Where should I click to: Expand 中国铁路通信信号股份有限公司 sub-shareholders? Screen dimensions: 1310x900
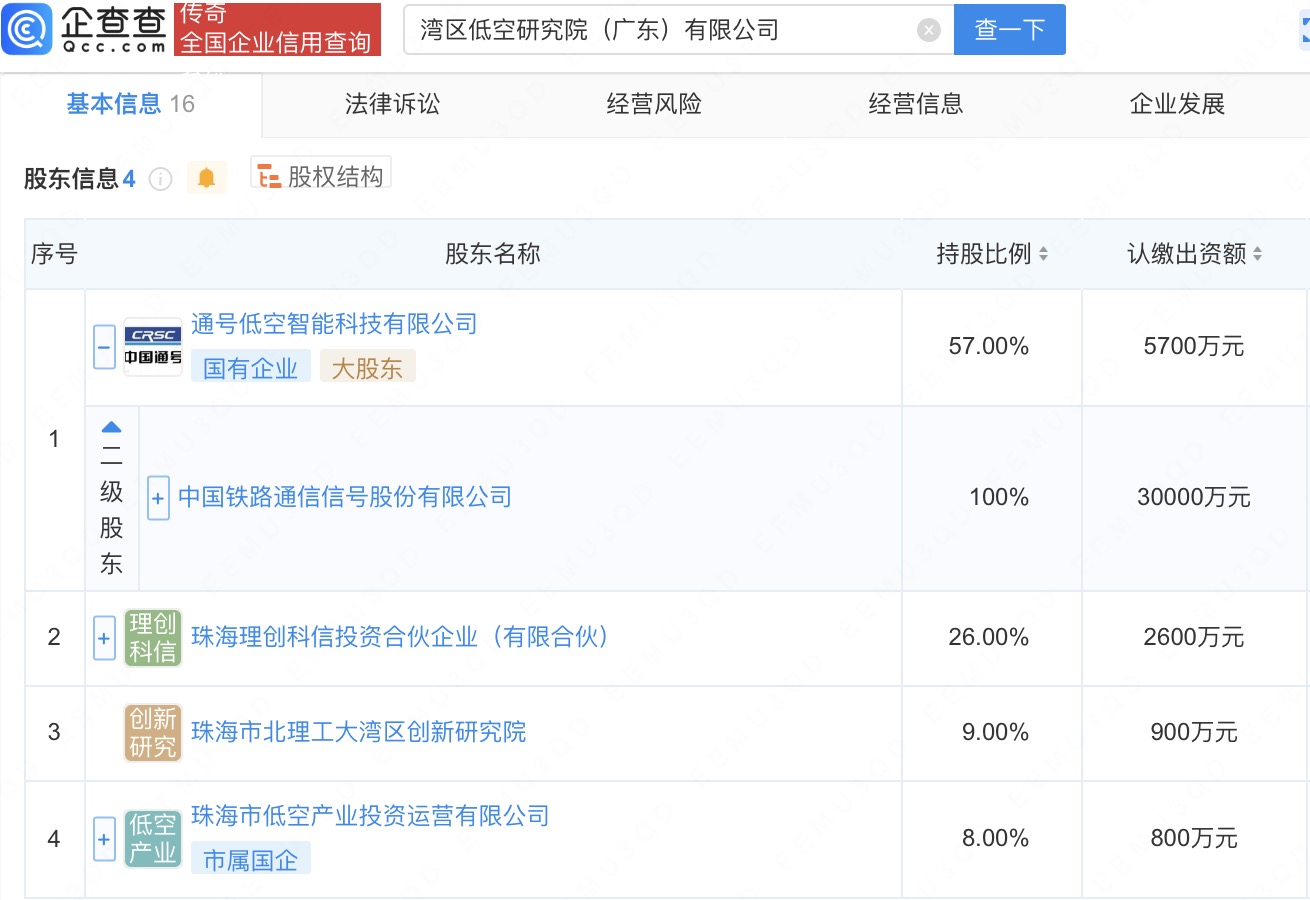pyautogui.click(x=158, y=498)
